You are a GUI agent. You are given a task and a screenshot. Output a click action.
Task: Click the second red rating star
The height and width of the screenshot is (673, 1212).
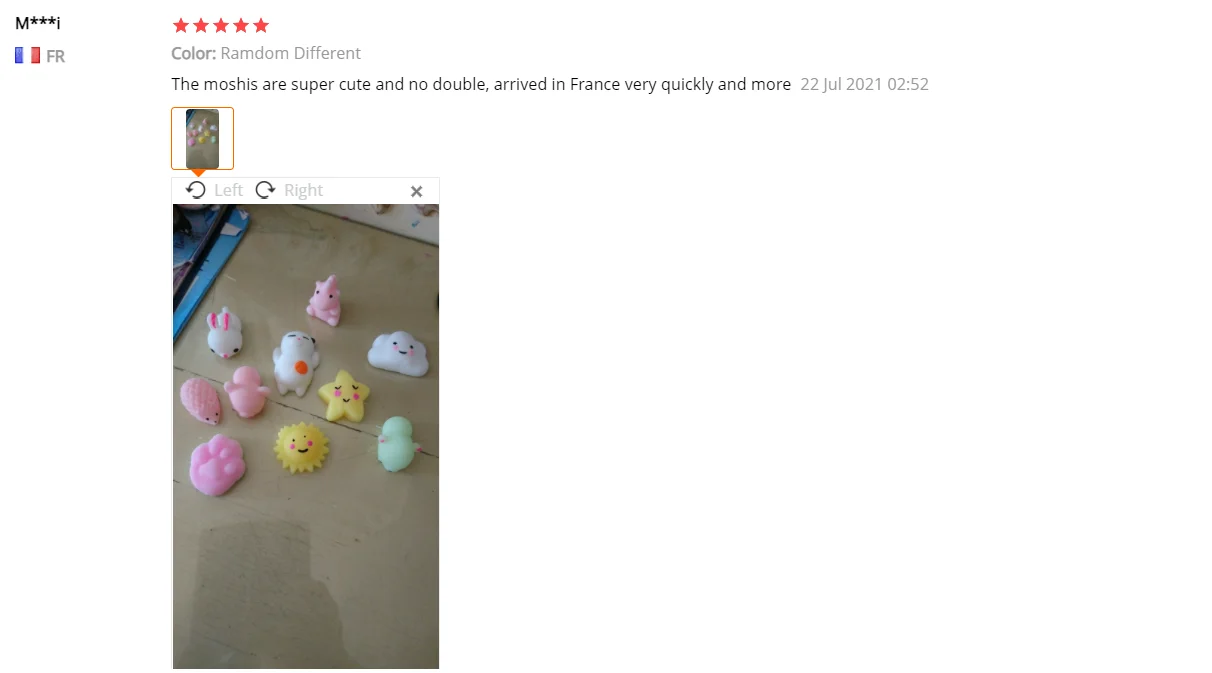coord(201,25)
